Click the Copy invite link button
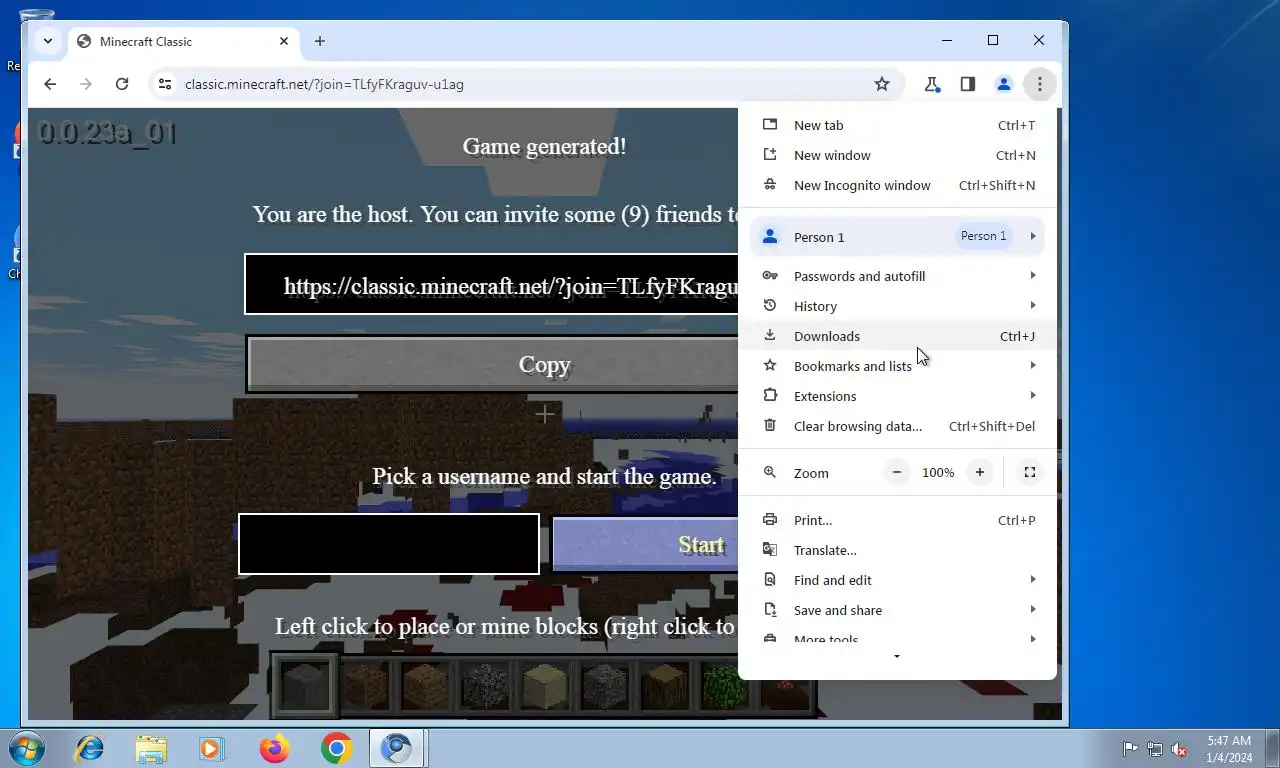1280x768 pixels. (492, 364)
